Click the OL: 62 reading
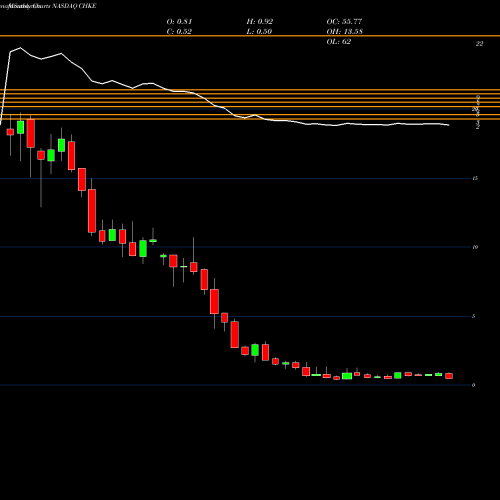 point(338,42)
